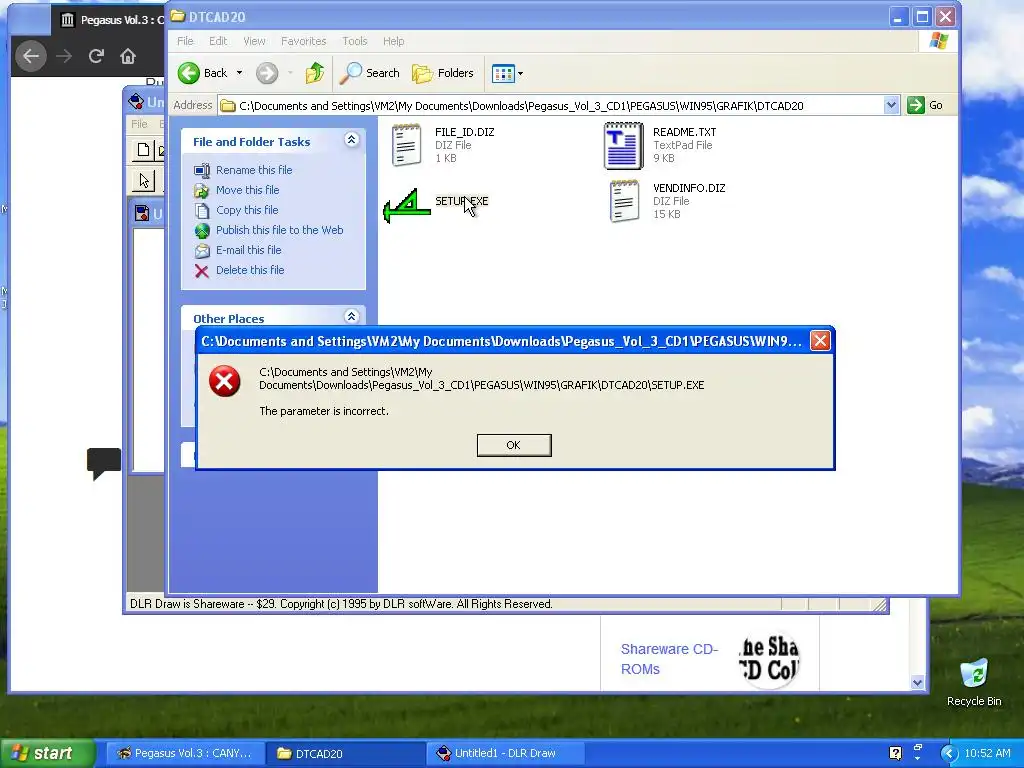
Task: Go Back in the DTCAD20 Explorer window
Action: [x=202, y=73]
